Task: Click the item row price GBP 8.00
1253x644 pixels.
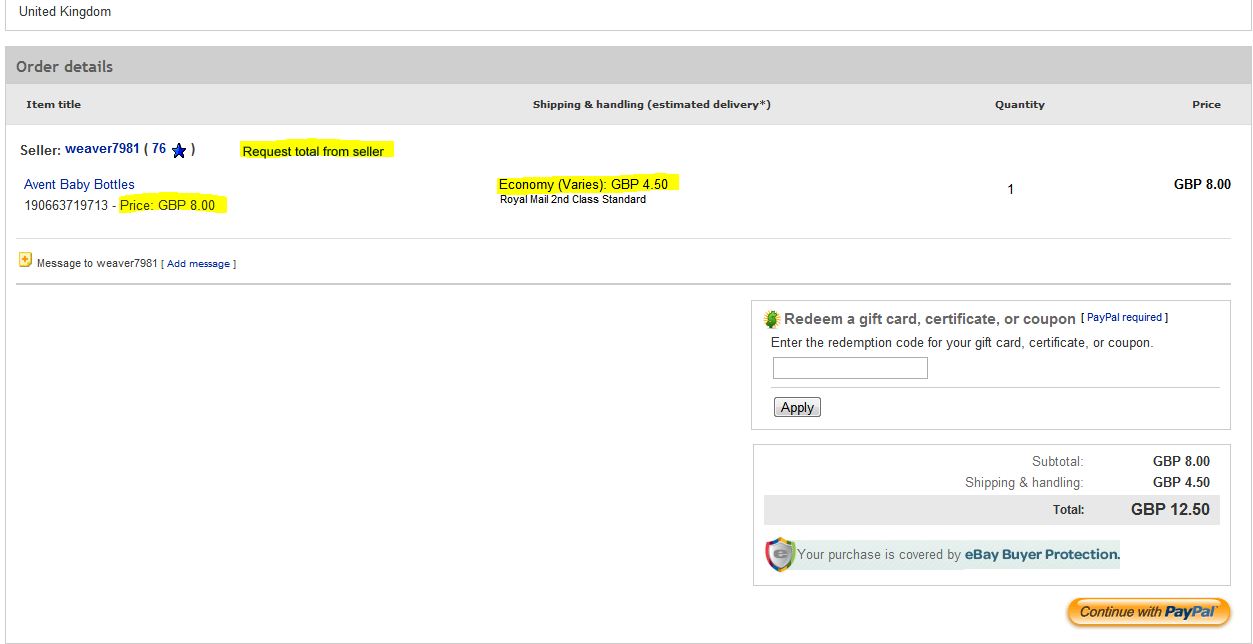Action: click(1202, 184)
